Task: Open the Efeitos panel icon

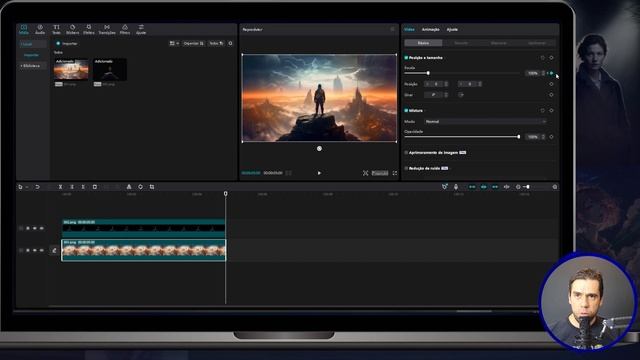Action: pos(89,29)
